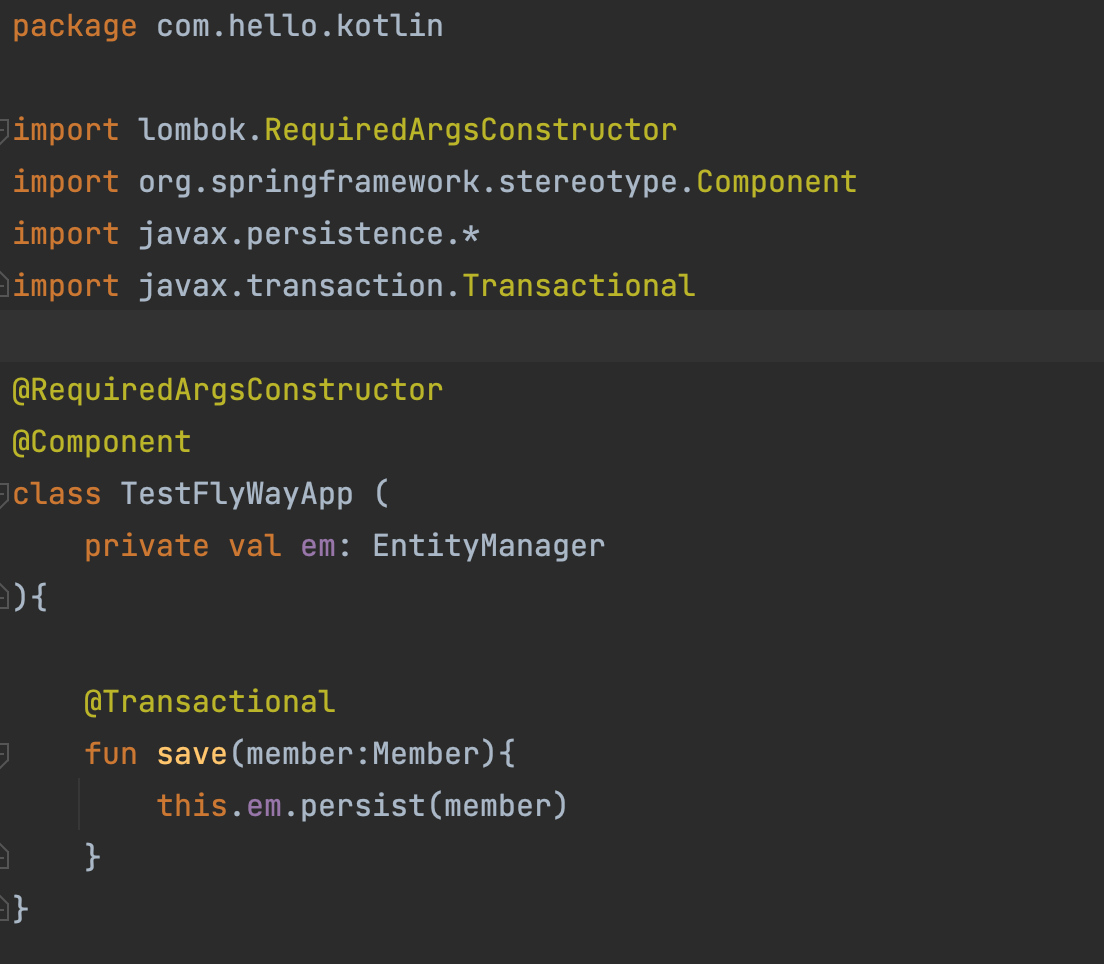Click fold marker beside ){ line
This screenshot has width=1104, height=964.
click(4, 598)
